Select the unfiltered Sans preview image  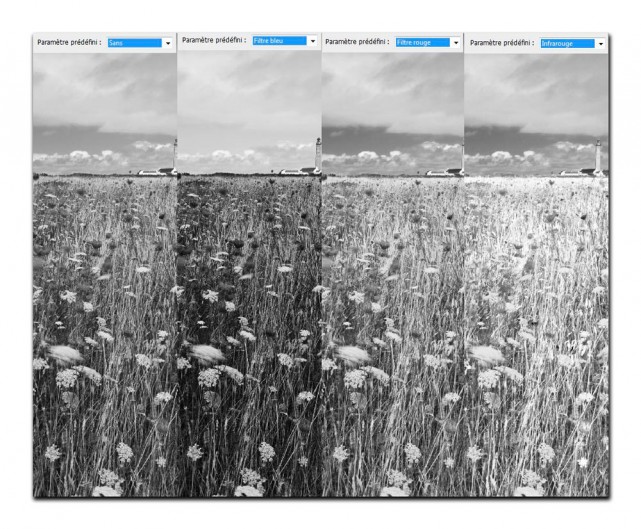click(x=105, y=275)
